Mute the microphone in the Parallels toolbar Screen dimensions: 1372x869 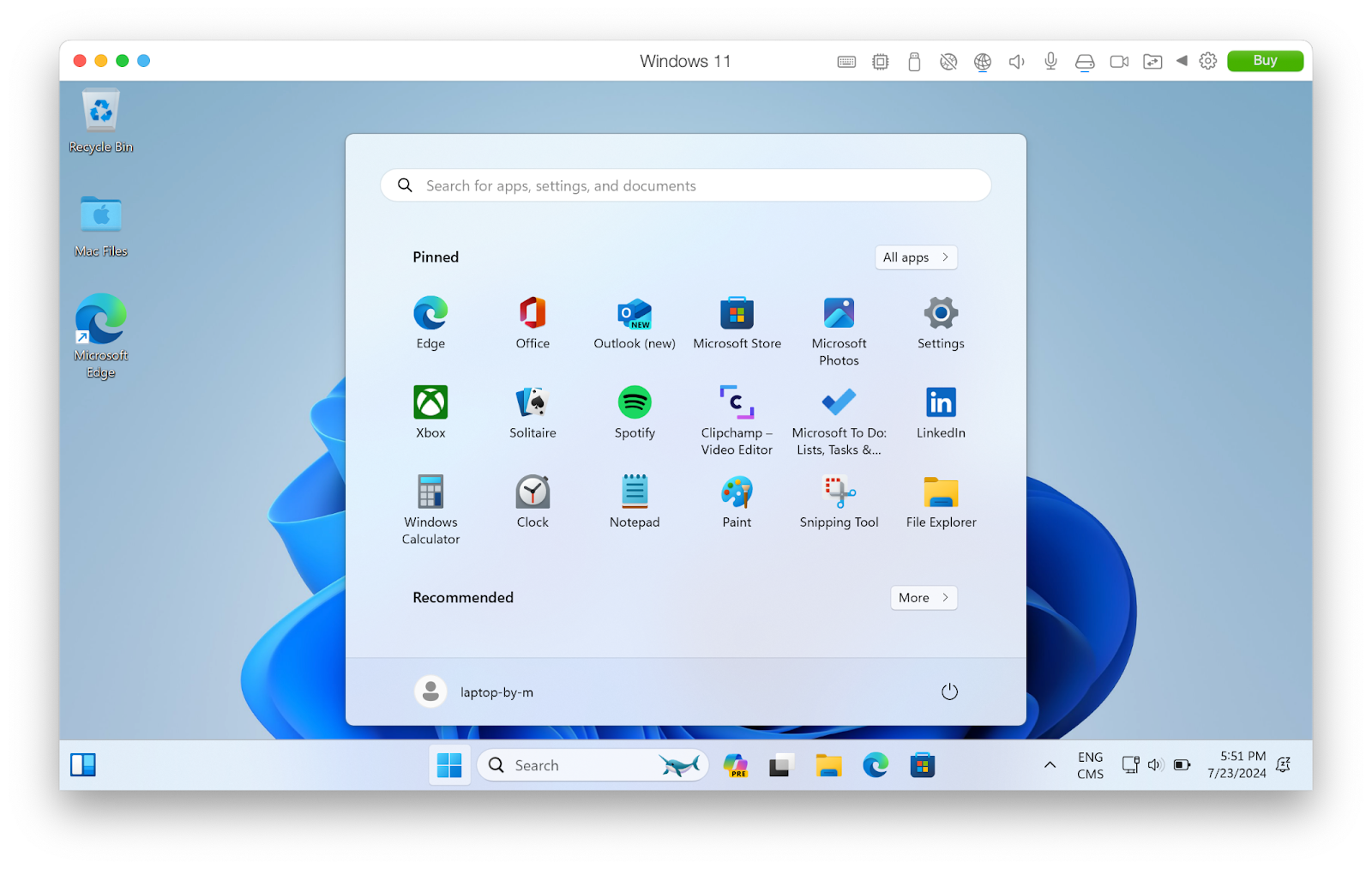click(x=1050, y=61)
